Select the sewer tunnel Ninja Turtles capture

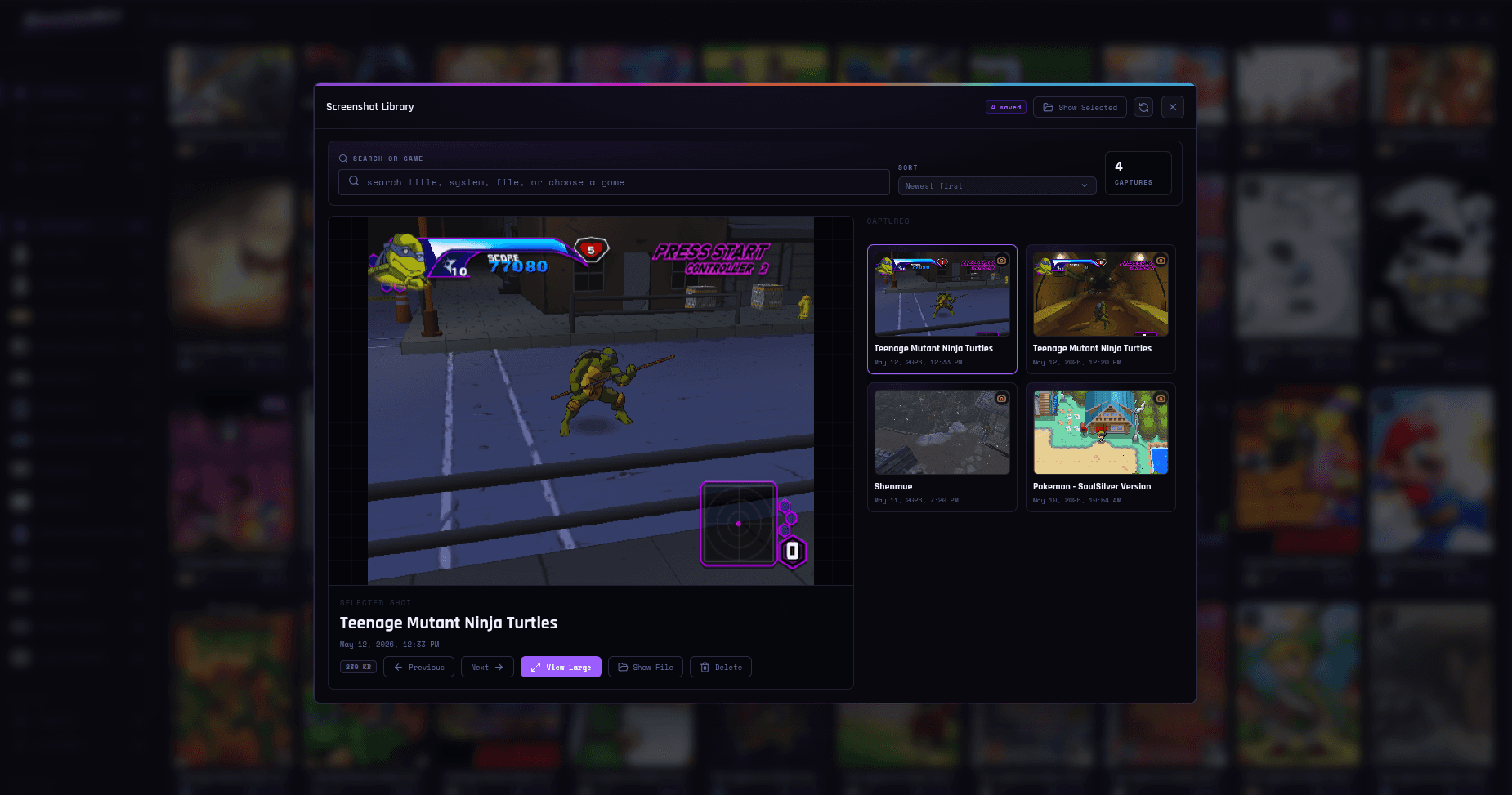point(1101,294)
